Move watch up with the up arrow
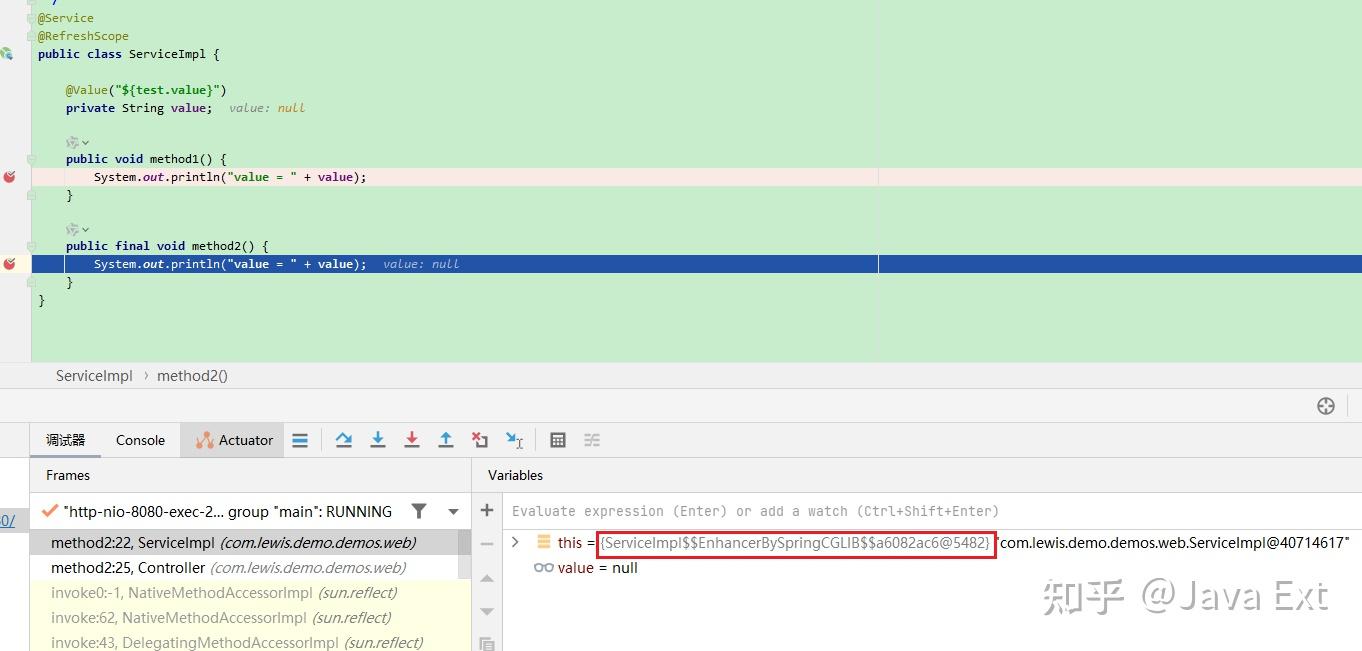This screenshot has height=651, width=1362. [487, 578]
